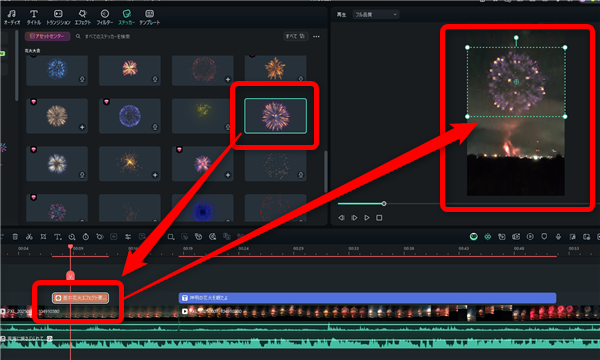Click the sticker's center anchor point in preview
The image size is (600, 360).
[516, 81]
